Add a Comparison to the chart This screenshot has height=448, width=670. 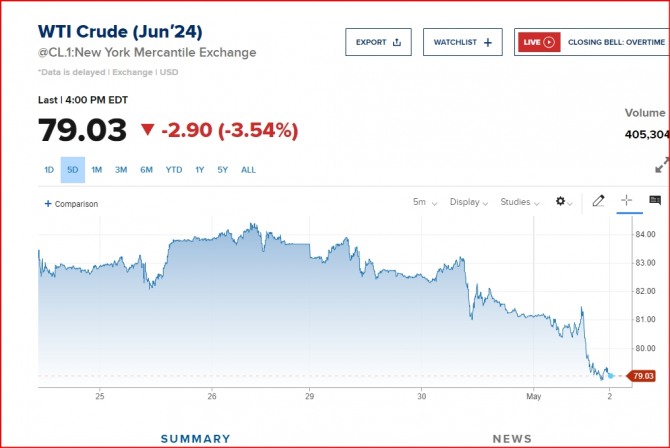point(71,204)
